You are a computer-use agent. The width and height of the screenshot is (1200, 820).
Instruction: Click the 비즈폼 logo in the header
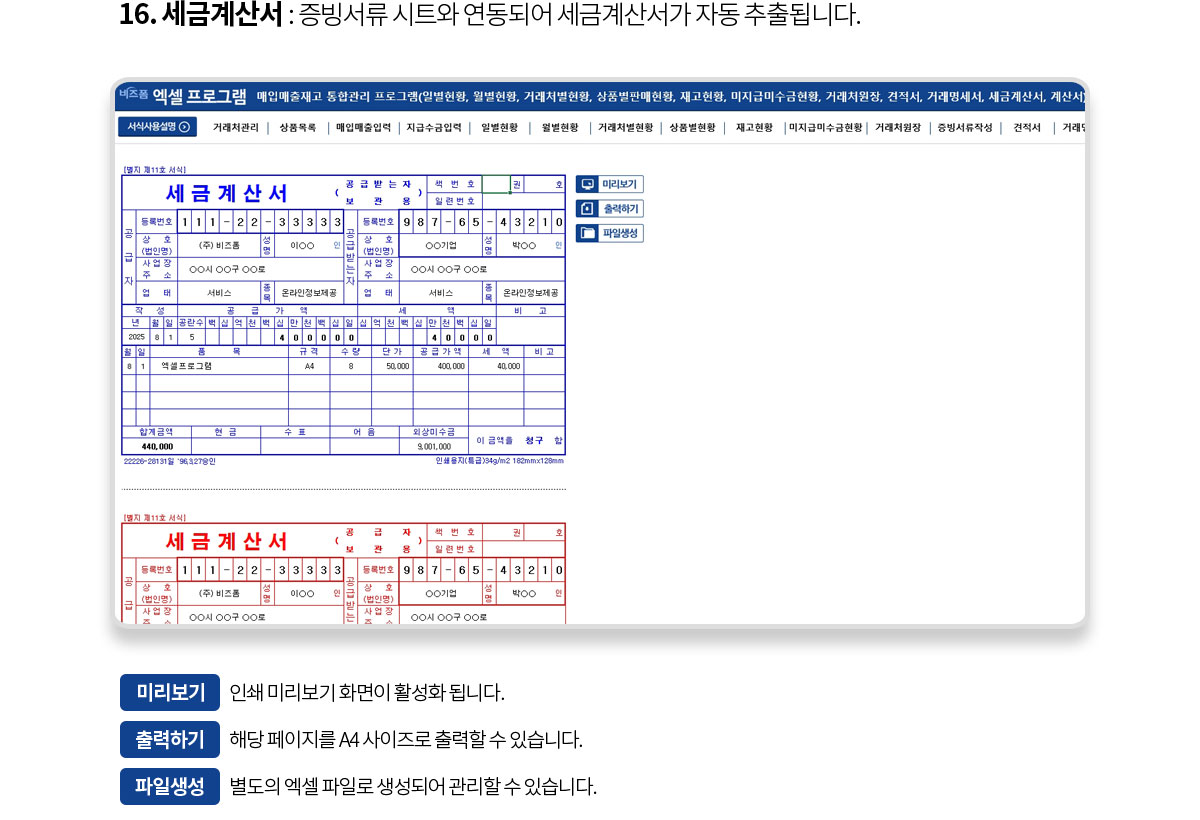133,93
